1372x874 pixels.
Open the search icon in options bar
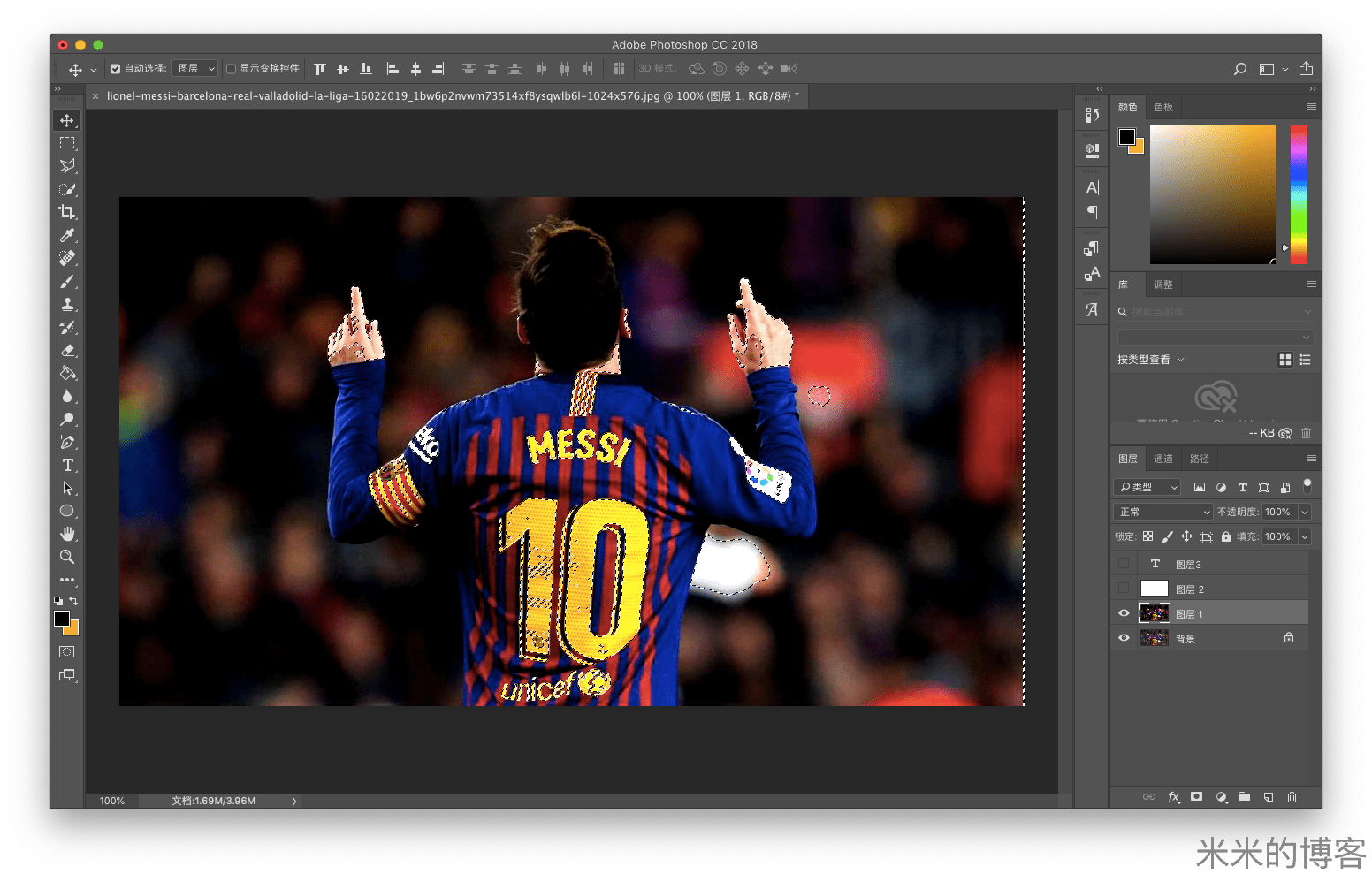(1240, 69)
